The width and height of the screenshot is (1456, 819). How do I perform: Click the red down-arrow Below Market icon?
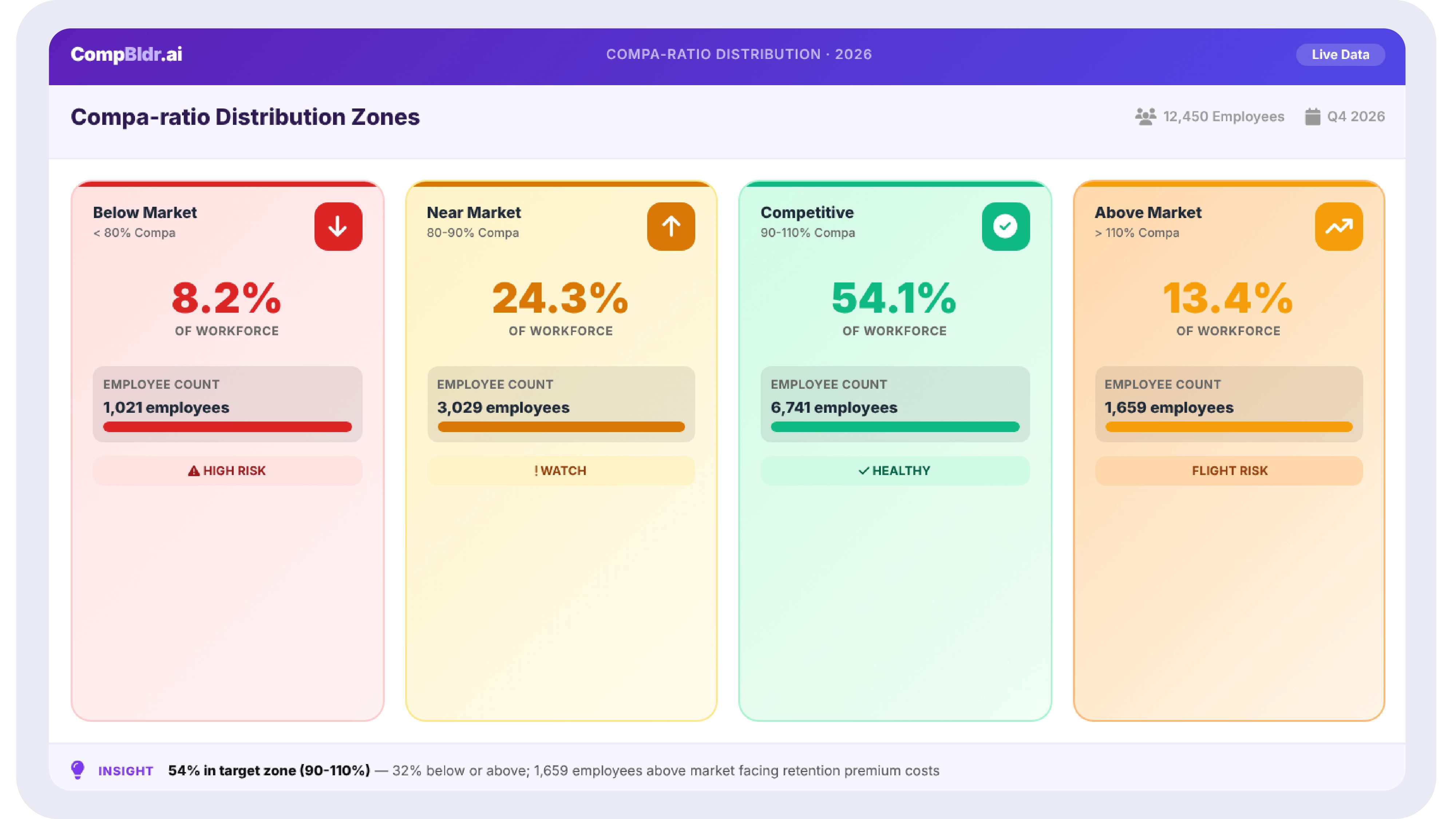click(x=338, y=227)
